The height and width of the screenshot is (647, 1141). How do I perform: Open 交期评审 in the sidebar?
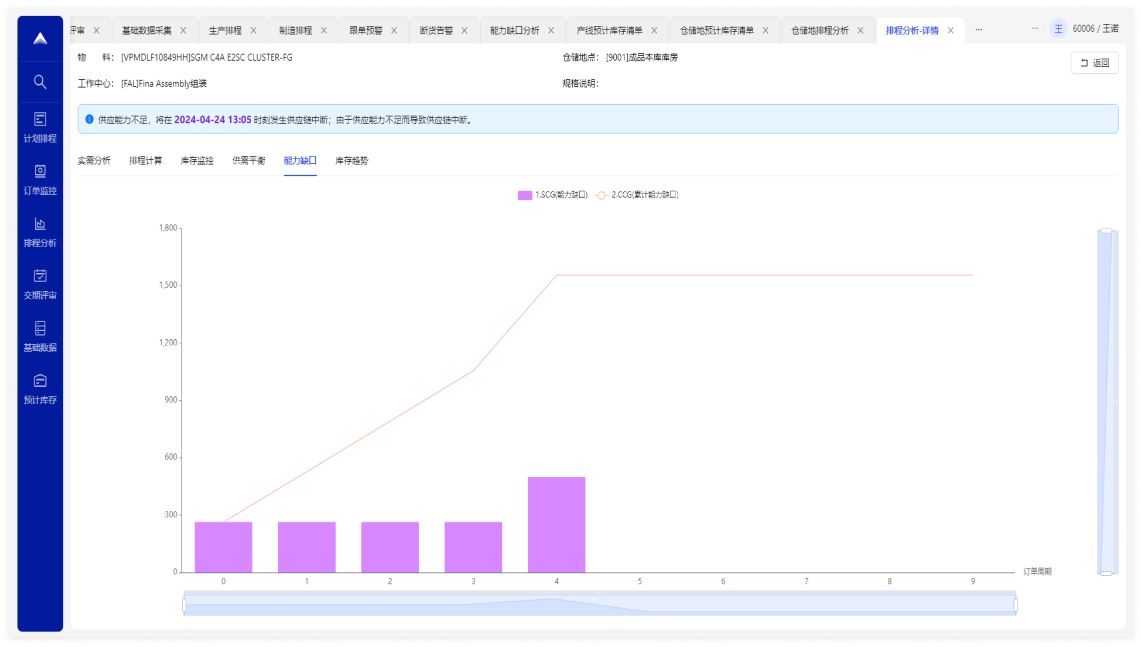click(x=40, y=285)
